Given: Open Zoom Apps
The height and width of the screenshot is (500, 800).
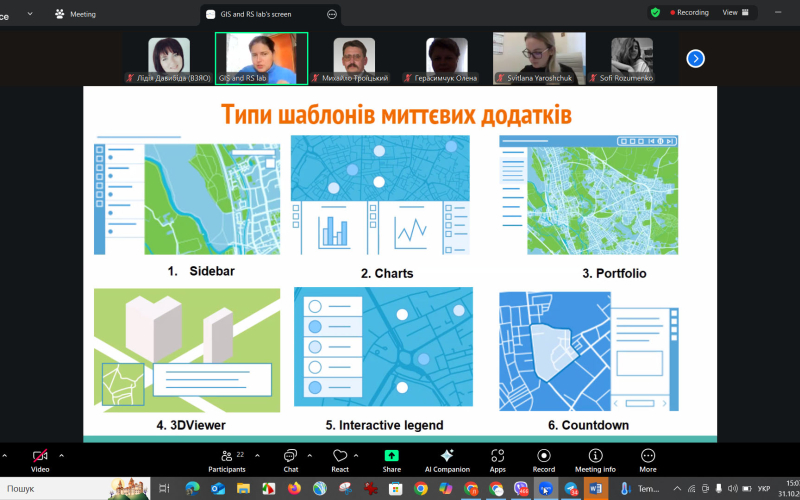Looking at the screenshot, I should (497, 456).
